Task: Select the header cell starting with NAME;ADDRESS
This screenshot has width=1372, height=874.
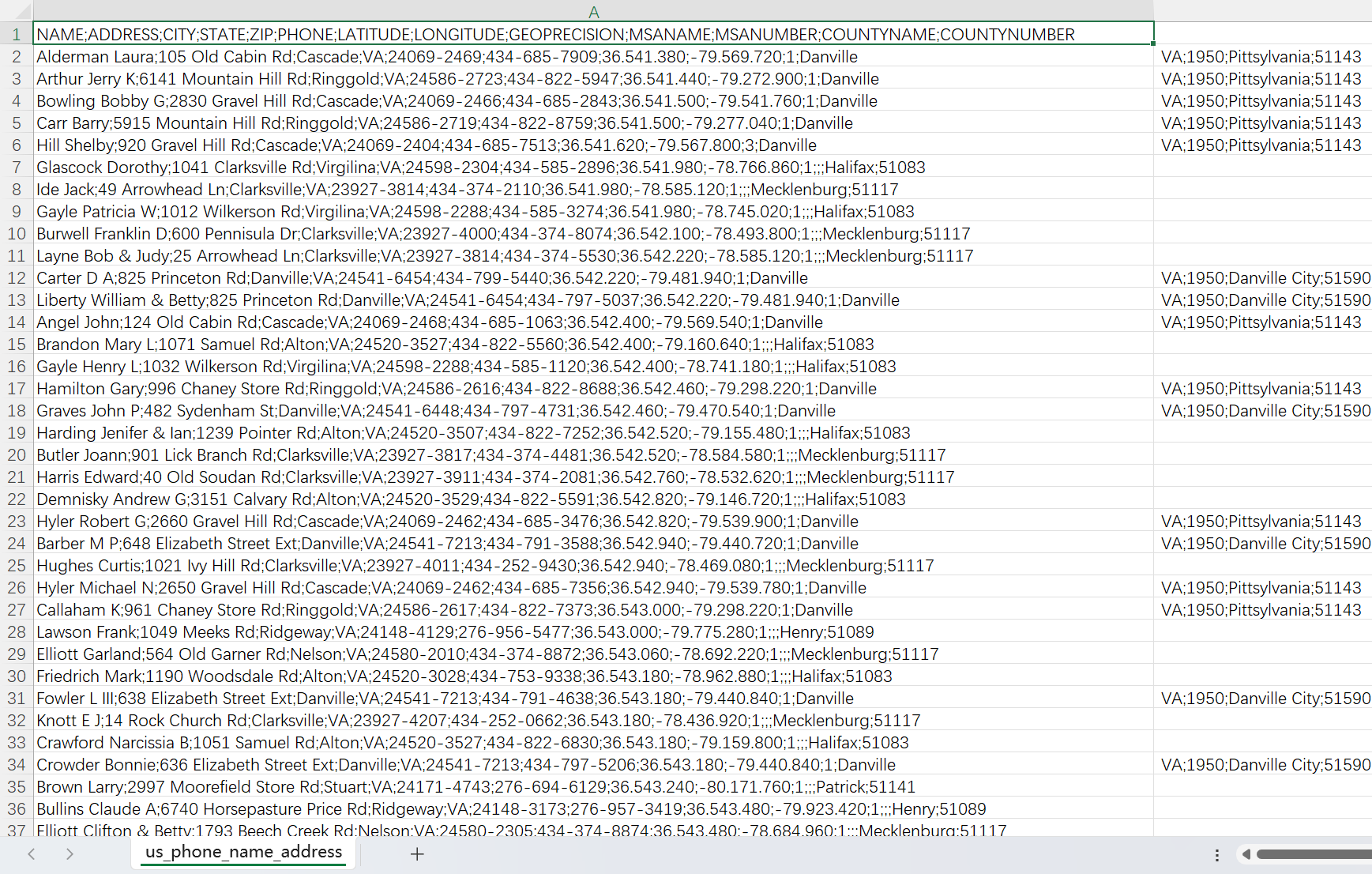Action: coord(592,35)
